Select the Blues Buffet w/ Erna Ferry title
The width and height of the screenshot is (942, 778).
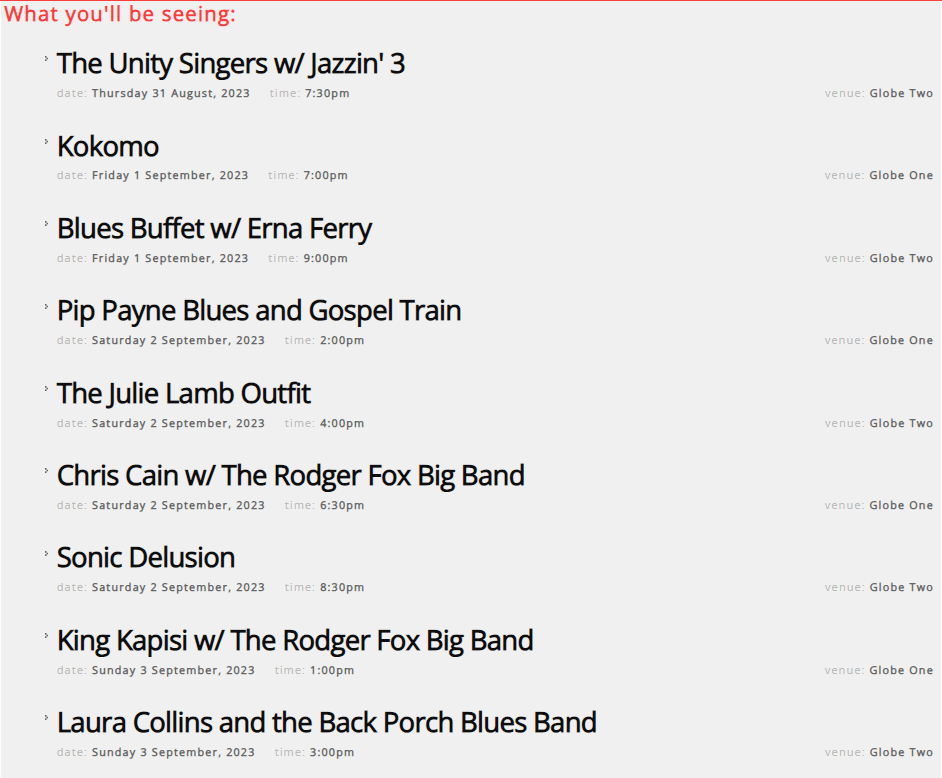(x=214, y=229)
